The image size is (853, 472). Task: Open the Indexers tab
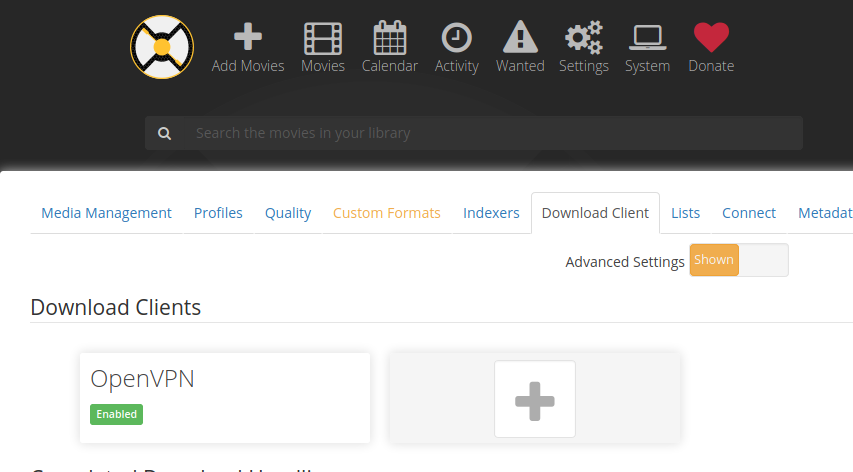pyautogui.click(x=491, y=213)
